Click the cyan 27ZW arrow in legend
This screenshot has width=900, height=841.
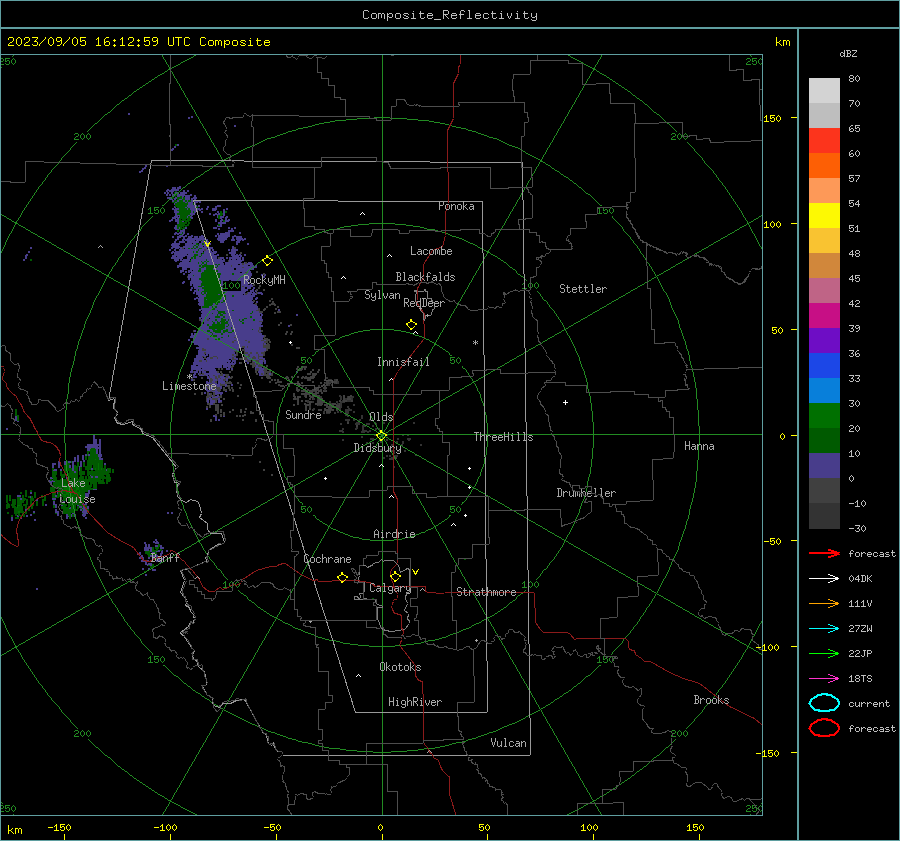[x=824, y=629]
